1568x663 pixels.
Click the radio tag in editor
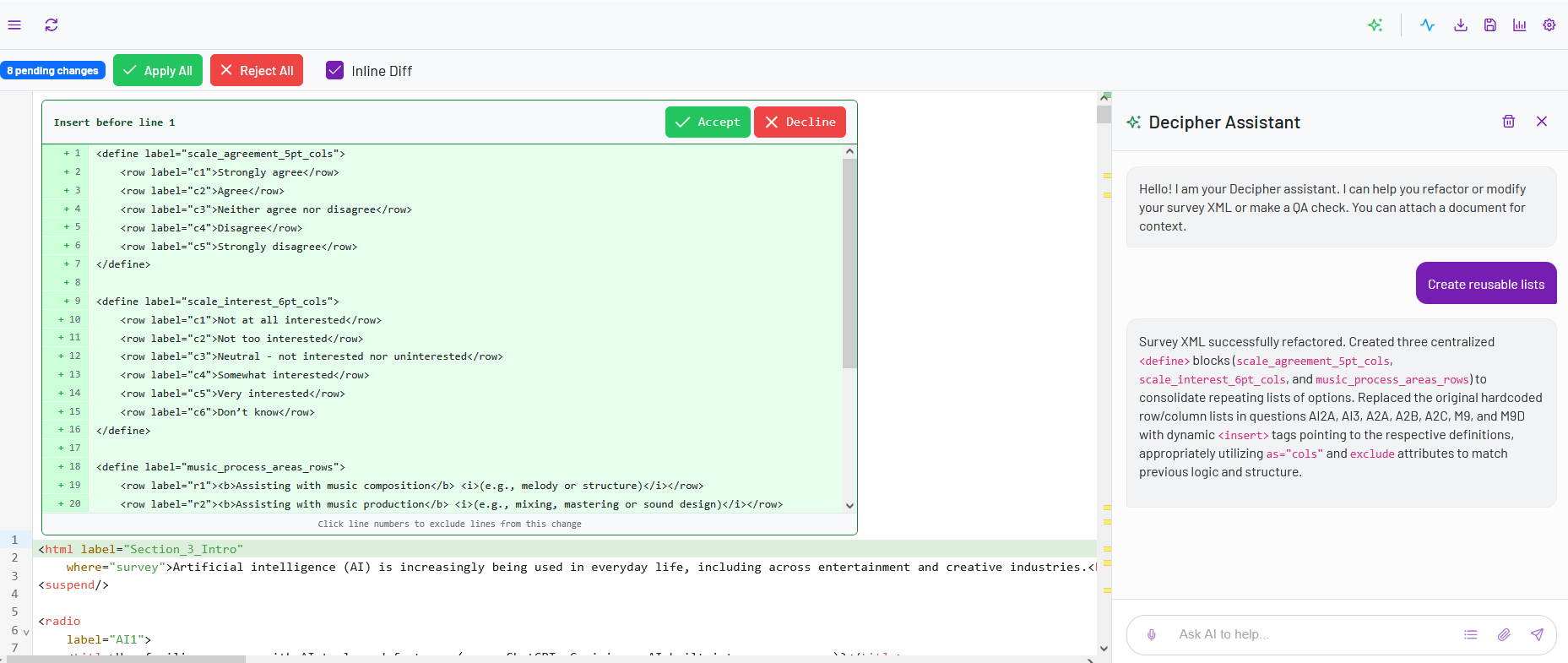59,621
